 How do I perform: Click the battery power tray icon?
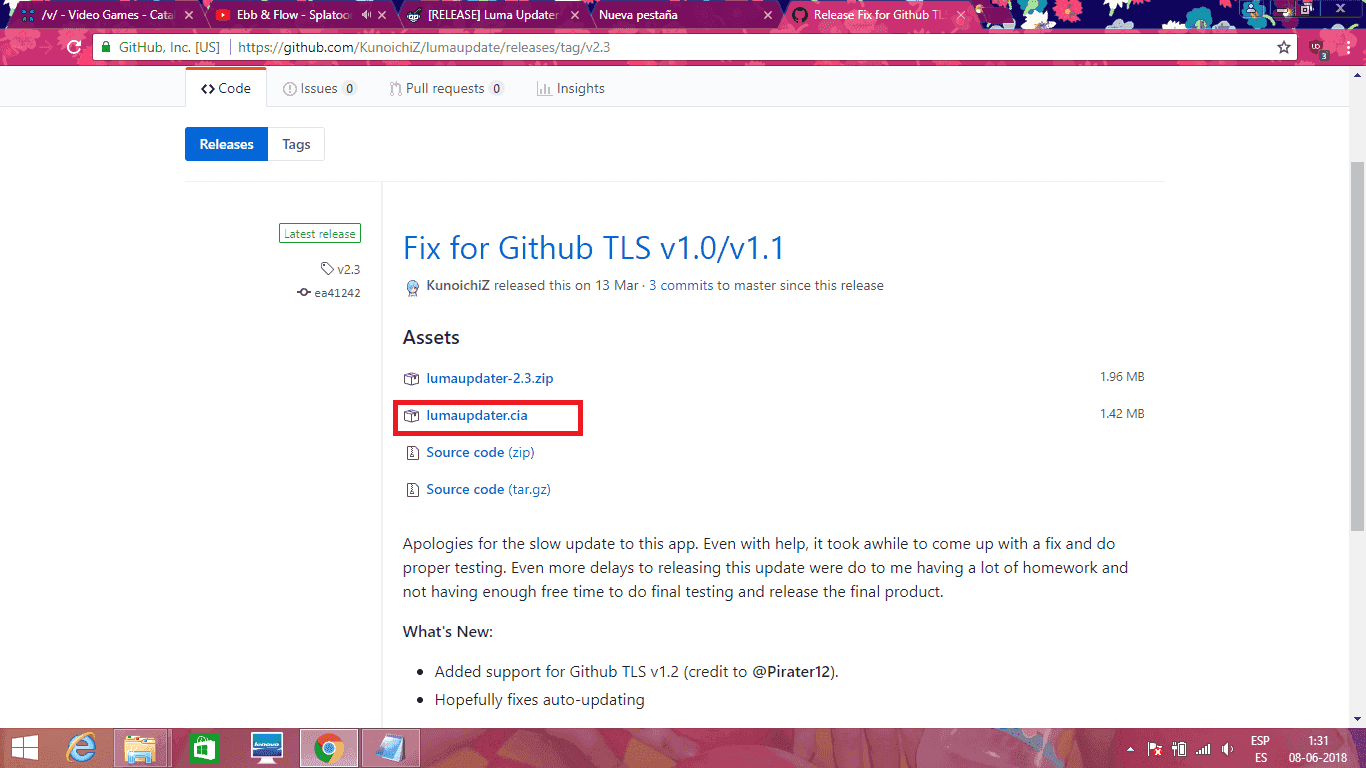click(x=1179, y=749)
